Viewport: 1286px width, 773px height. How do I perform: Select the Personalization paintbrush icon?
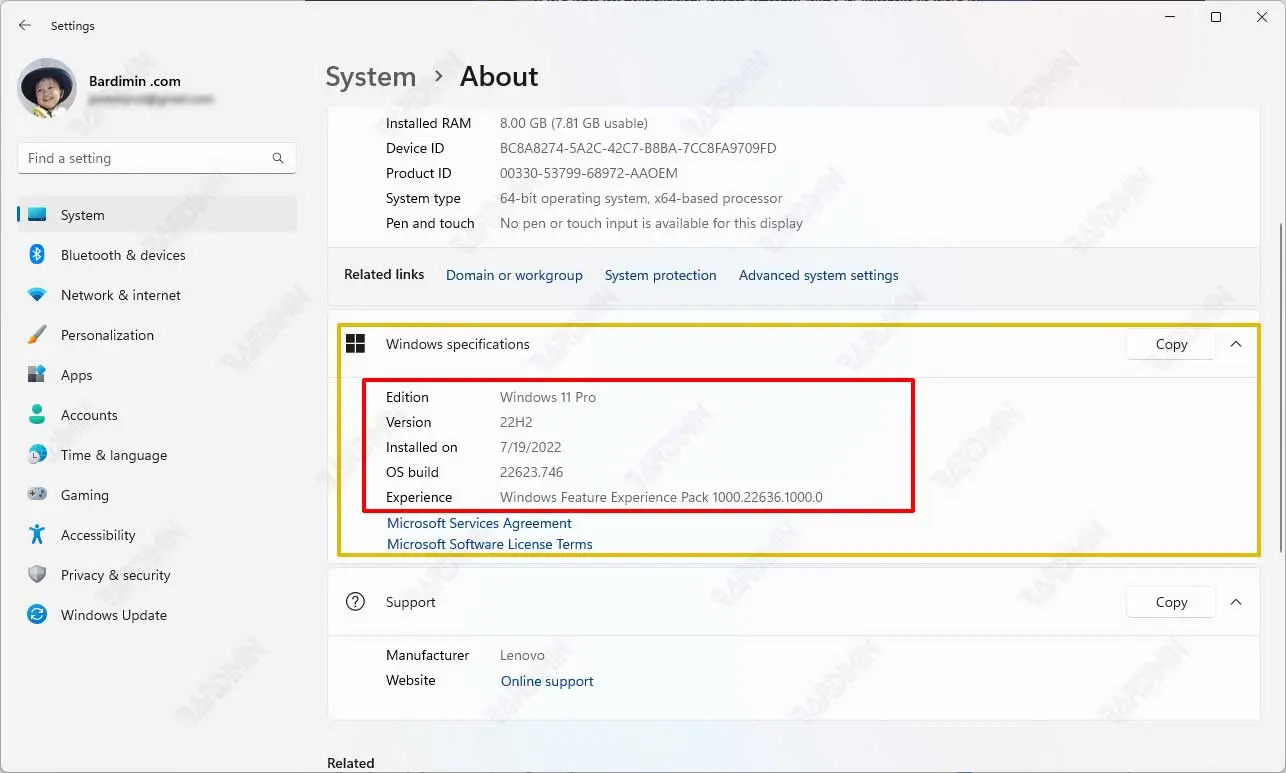coord(37,335)
